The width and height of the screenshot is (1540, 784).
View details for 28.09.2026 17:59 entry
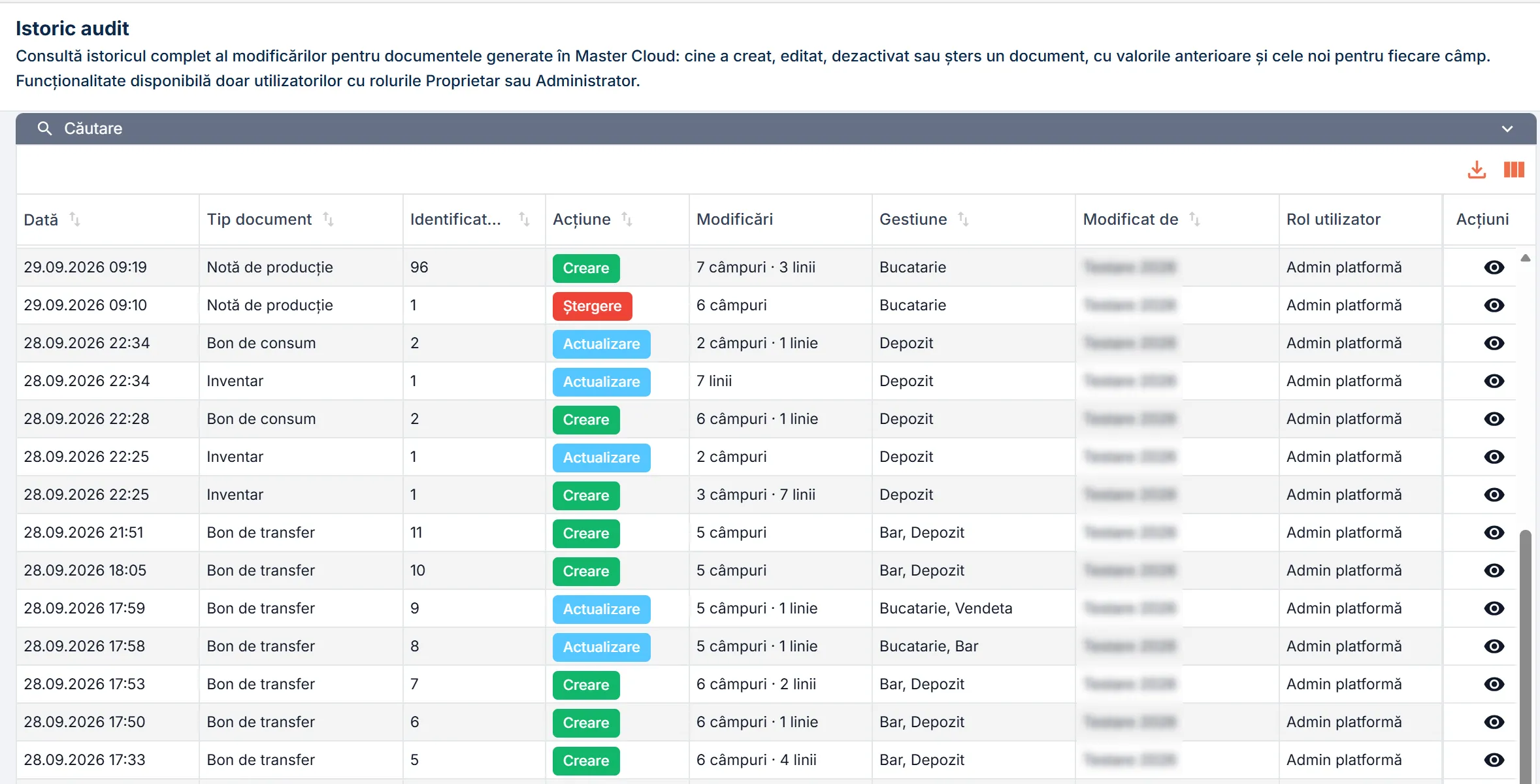[1494, 608]
